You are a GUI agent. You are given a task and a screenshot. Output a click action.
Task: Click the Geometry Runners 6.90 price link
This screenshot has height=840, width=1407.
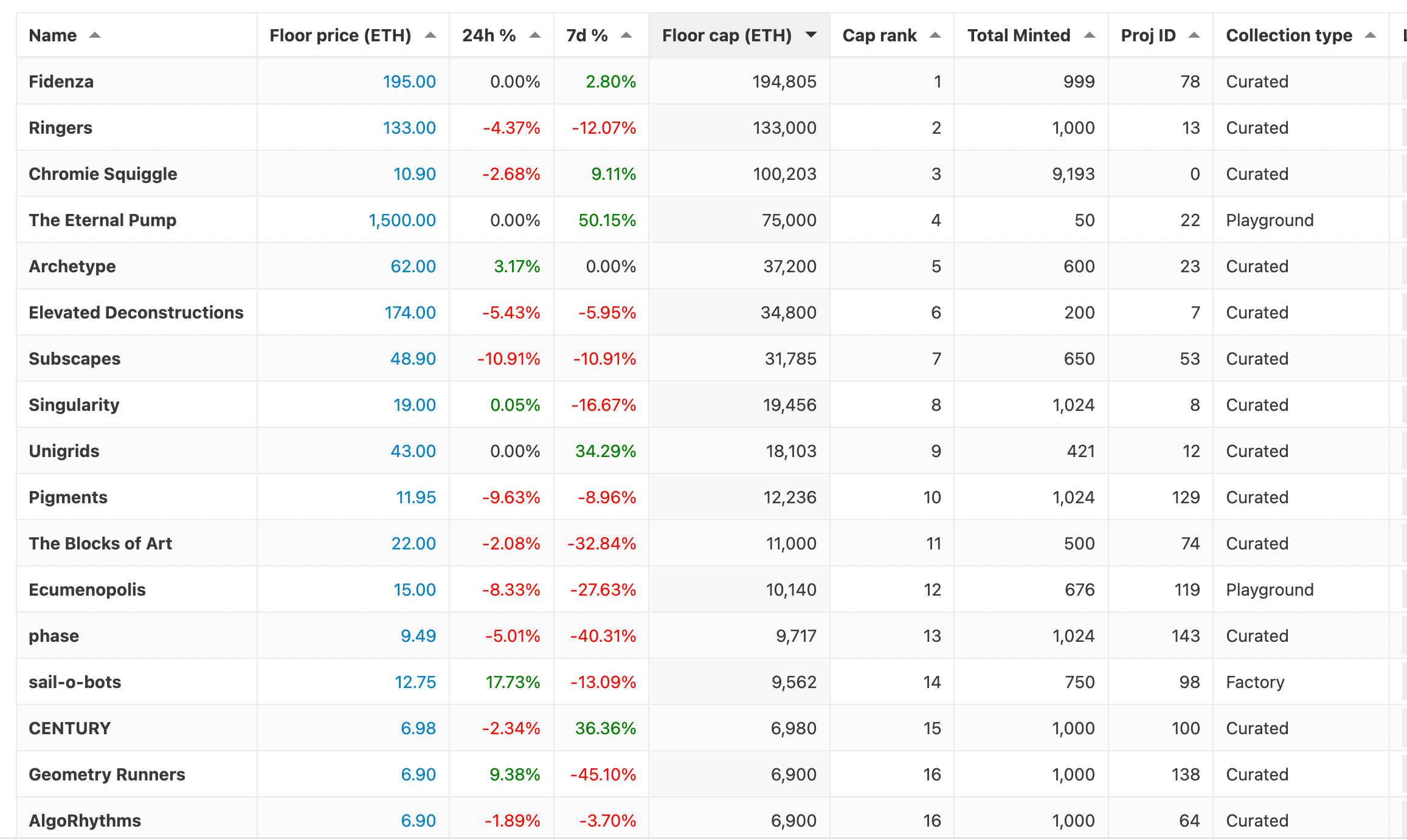[x=418, y=774]
